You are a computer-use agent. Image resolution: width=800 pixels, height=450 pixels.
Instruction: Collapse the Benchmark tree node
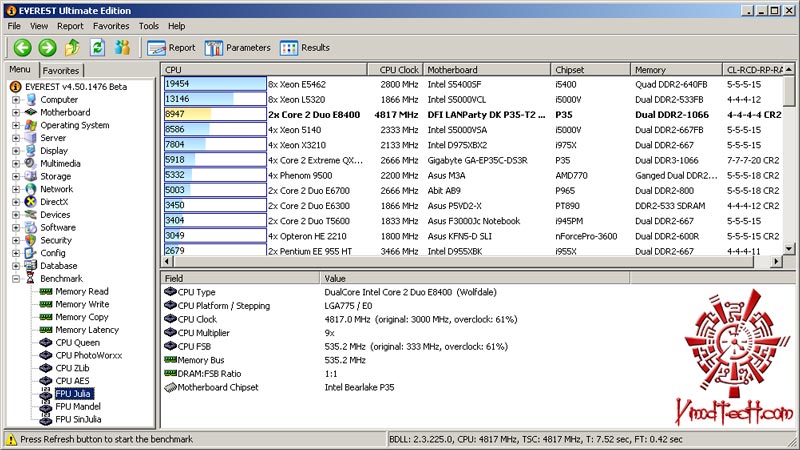[16, 279]
